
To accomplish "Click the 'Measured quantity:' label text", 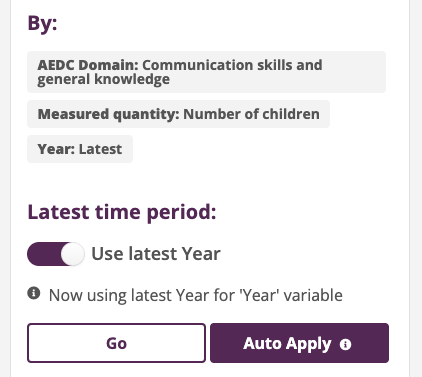I will pos(109,114).
